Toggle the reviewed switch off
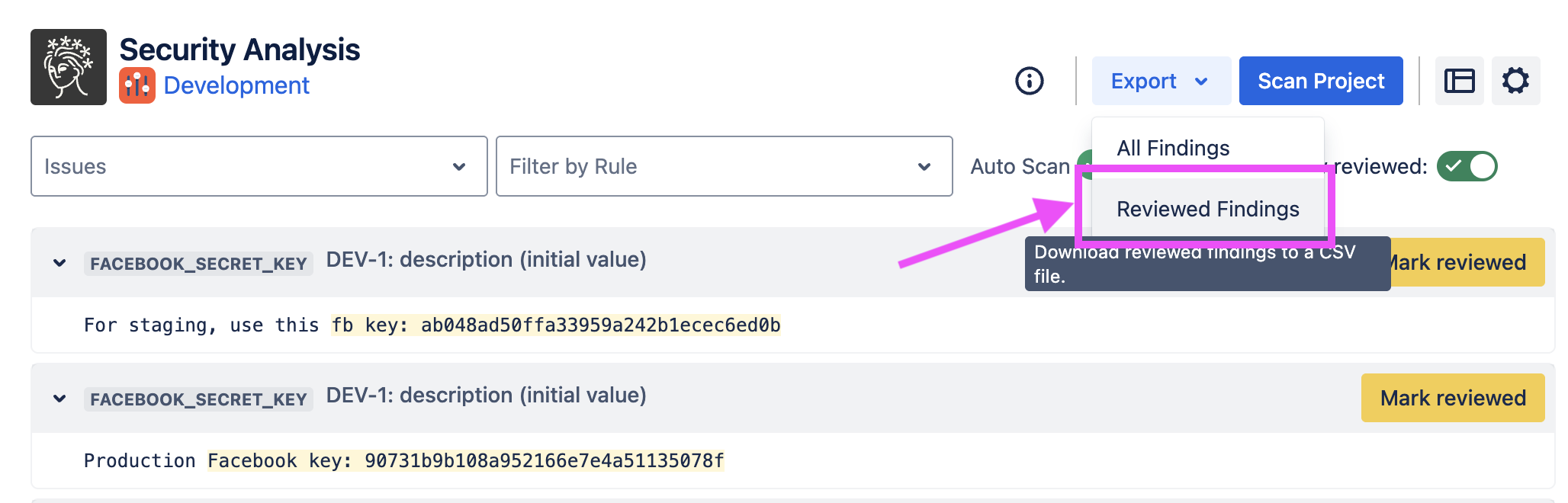The height and width of the screenshot is (503, 1568). click(1467, 166)
